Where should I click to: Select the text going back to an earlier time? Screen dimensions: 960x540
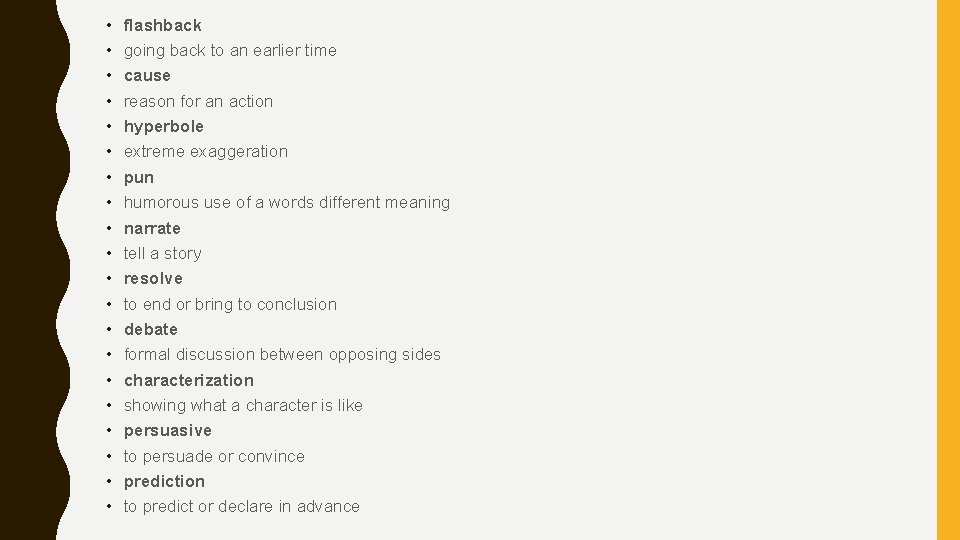tap(230, 51)
